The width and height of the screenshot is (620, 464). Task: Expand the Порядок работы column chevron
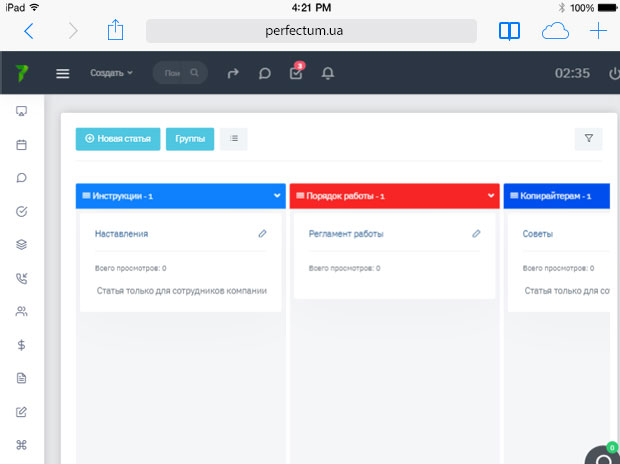click(x=491, y=195)
